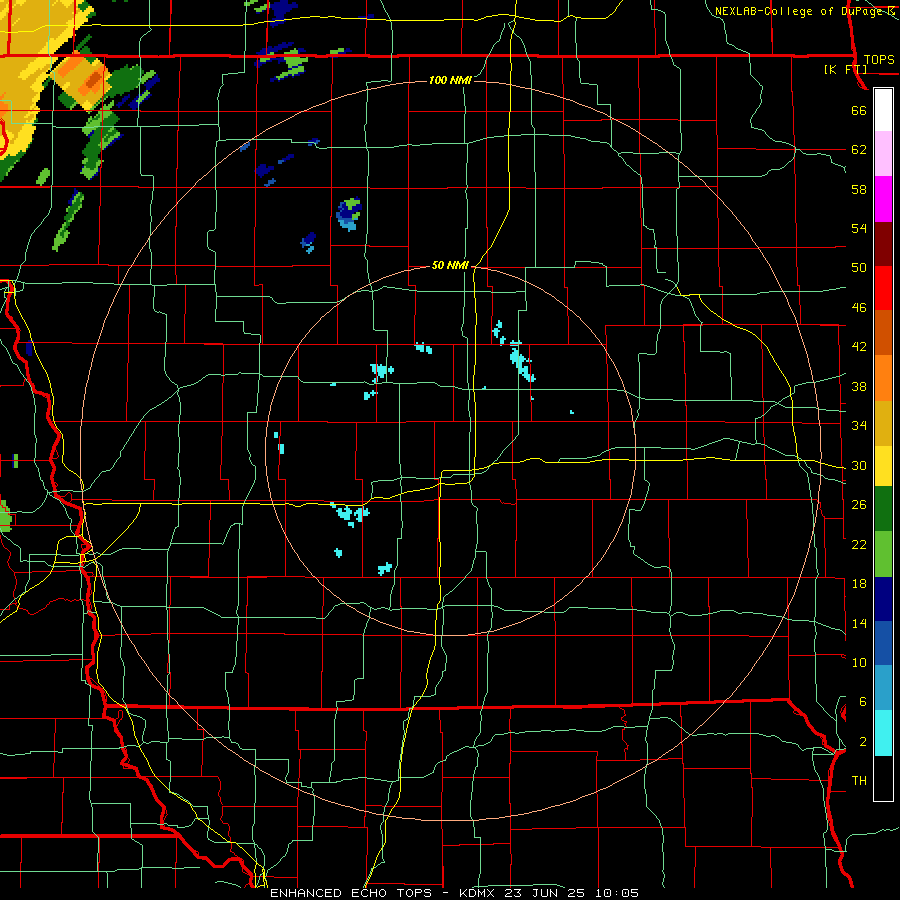
Task: Select the orange swatch near 38 kft
Action: (883, 378)
